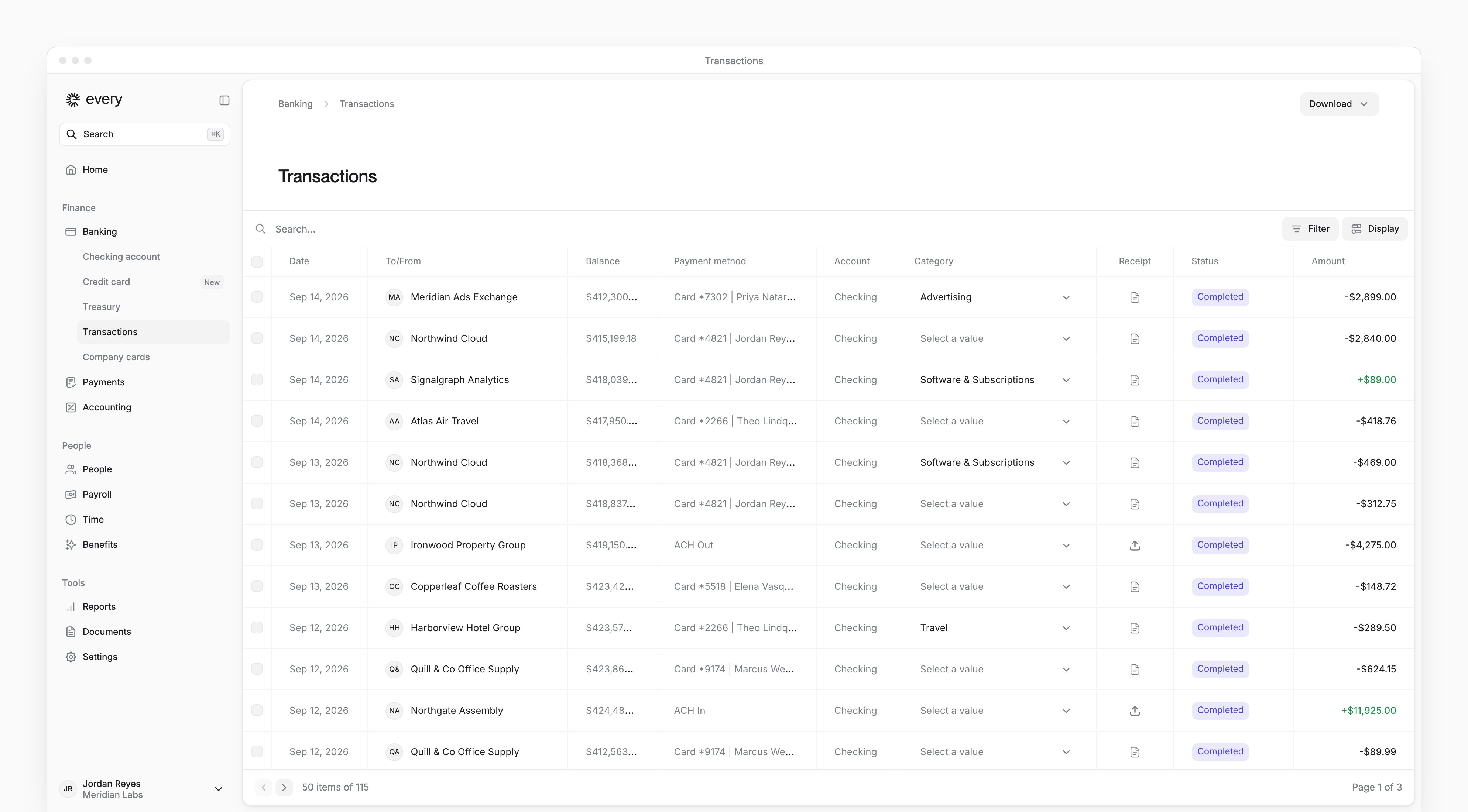The width and height of the screenshot is (1468, 812).
Task: Click the Accounting icon in sidebar
Action: pyautogui.click(x=71, y=407)
